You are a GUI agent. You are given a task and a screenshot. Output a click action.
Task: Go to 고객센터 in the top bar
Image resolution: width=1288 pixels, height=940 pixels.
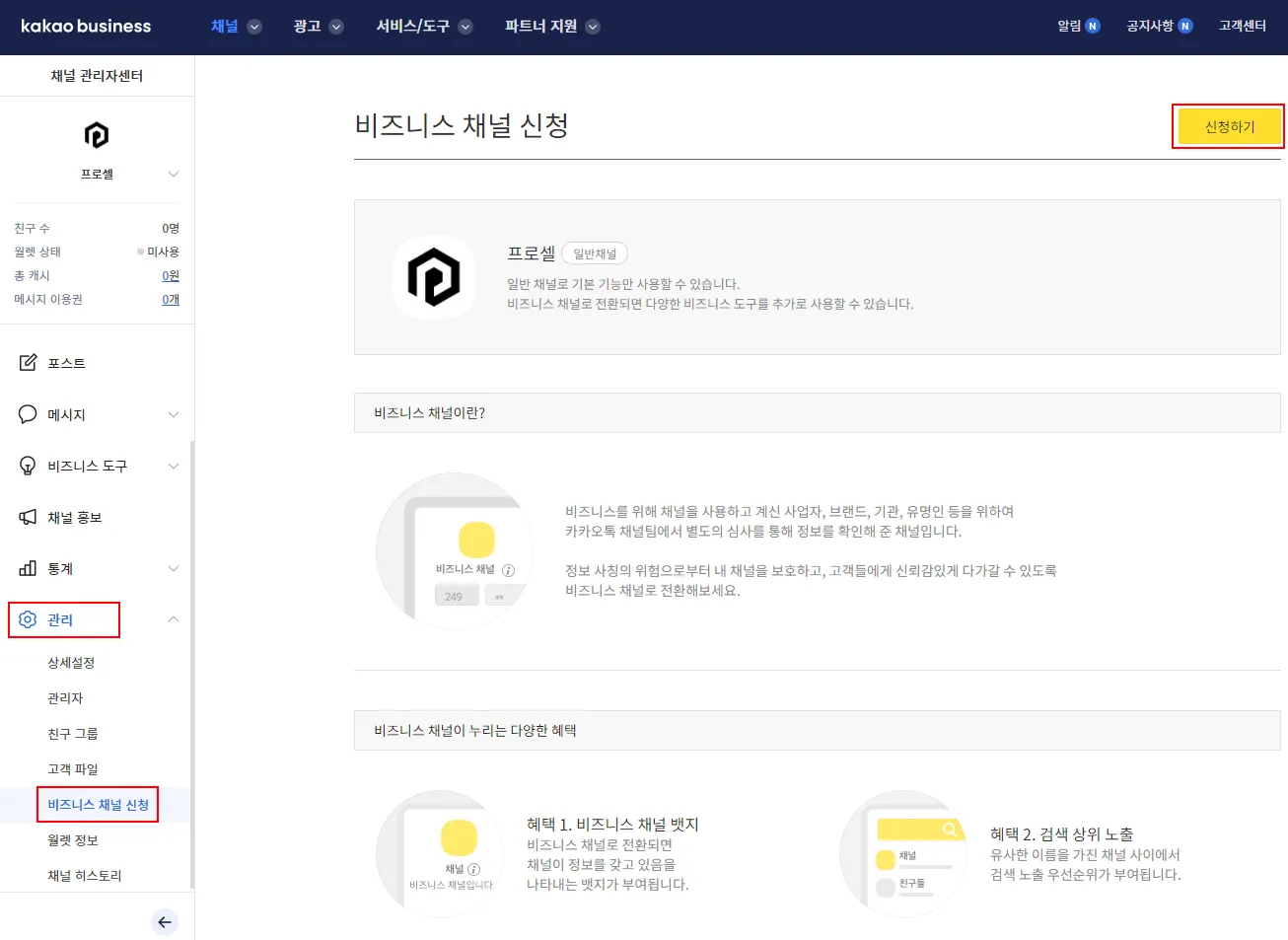click(1243, 27)
